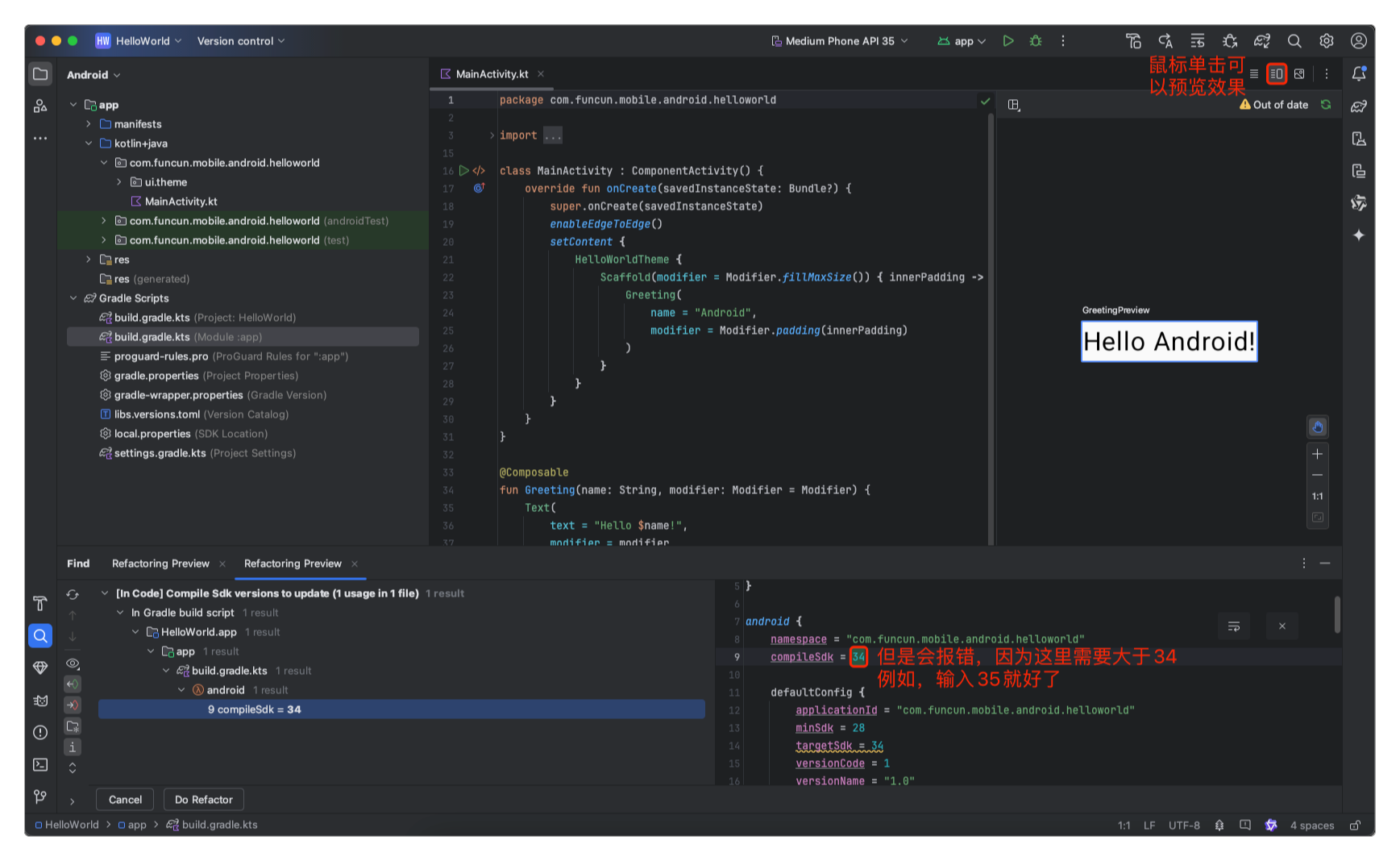Switch editor to Design-only view
Viewport: 1400px width, 861px height.
(x=1299, y=74)
